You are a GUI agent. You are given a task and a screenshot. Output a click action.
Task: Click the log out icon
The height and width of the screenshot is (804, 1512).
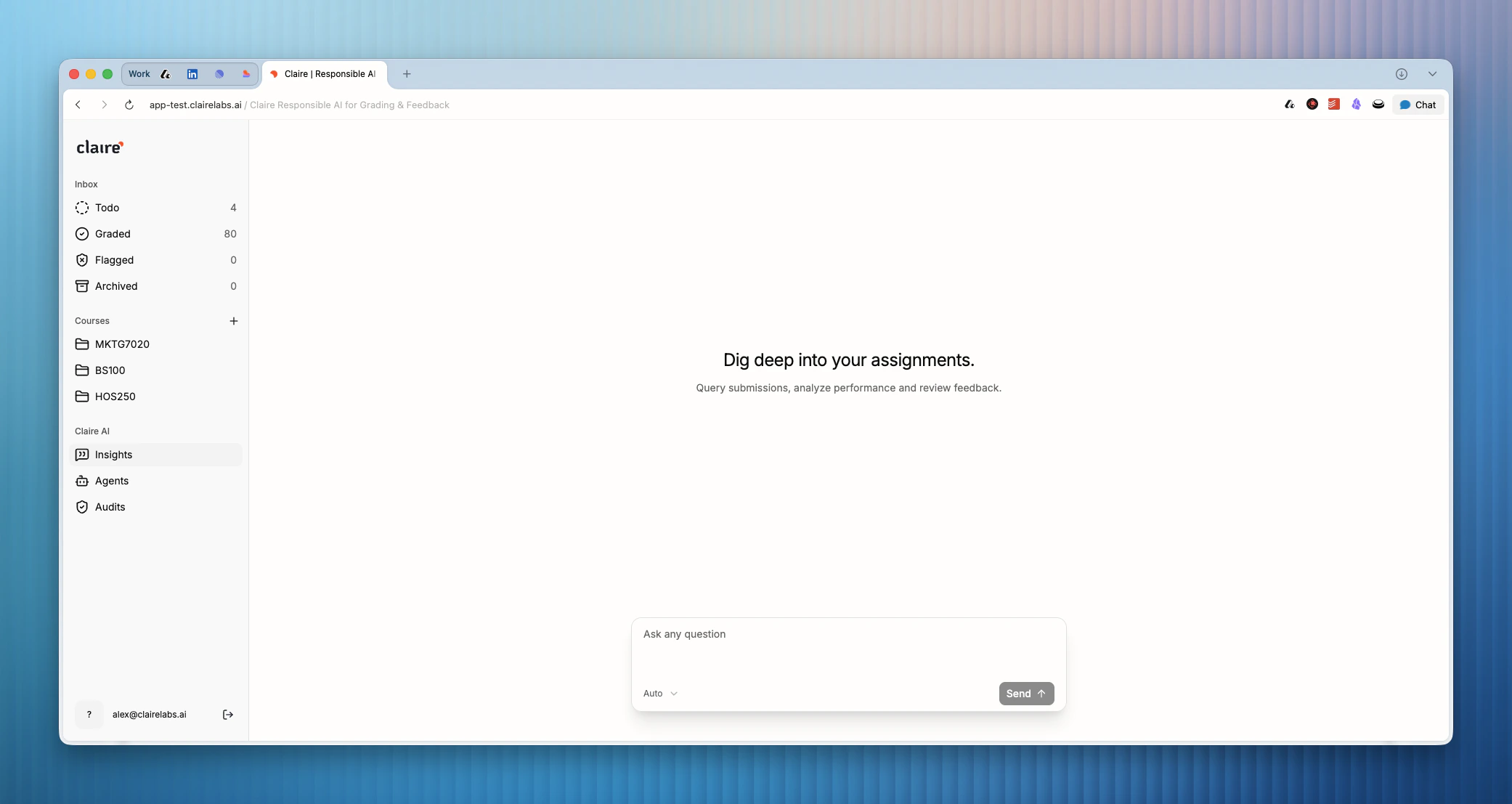(228, 715)
